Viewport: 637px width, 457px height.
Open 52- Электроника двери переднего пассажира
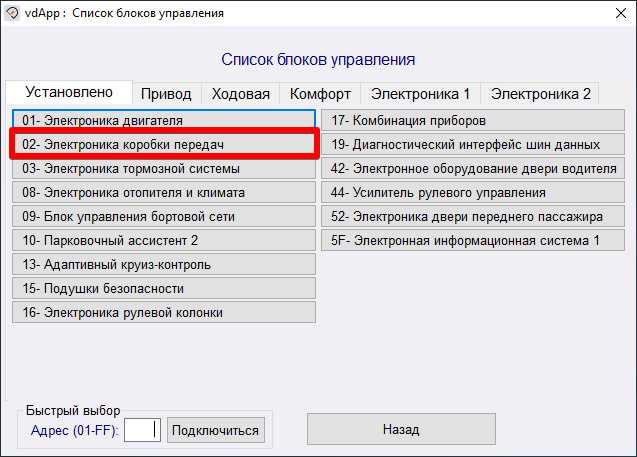tap(473, 216)
